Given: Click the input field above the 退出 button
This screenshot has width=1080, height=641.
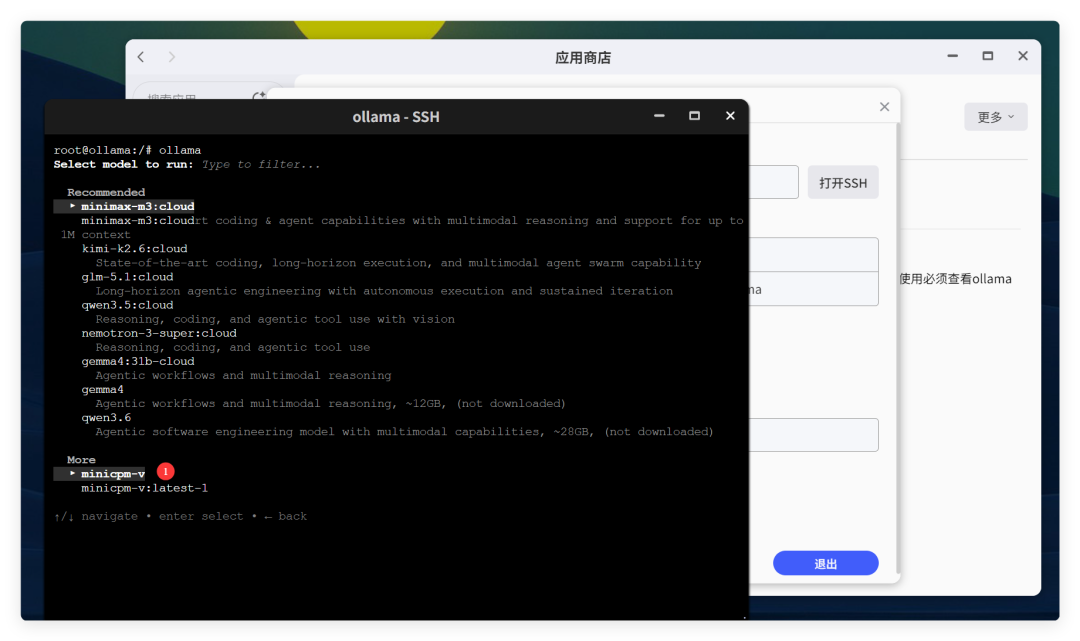Looking at the screenshot, I should [813, 435].
